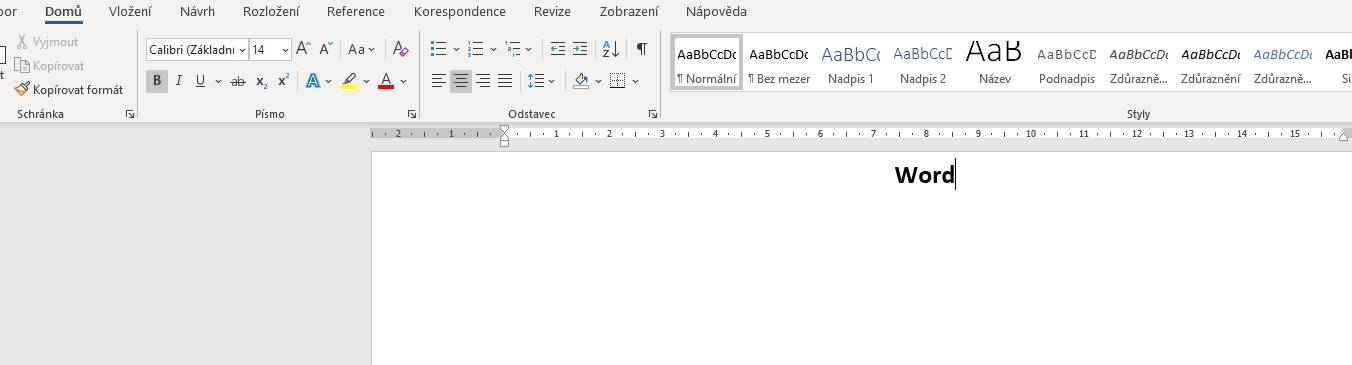Toggle Bold formatting off
This screenshot has width=1352, height=365.
coord(157,81)
